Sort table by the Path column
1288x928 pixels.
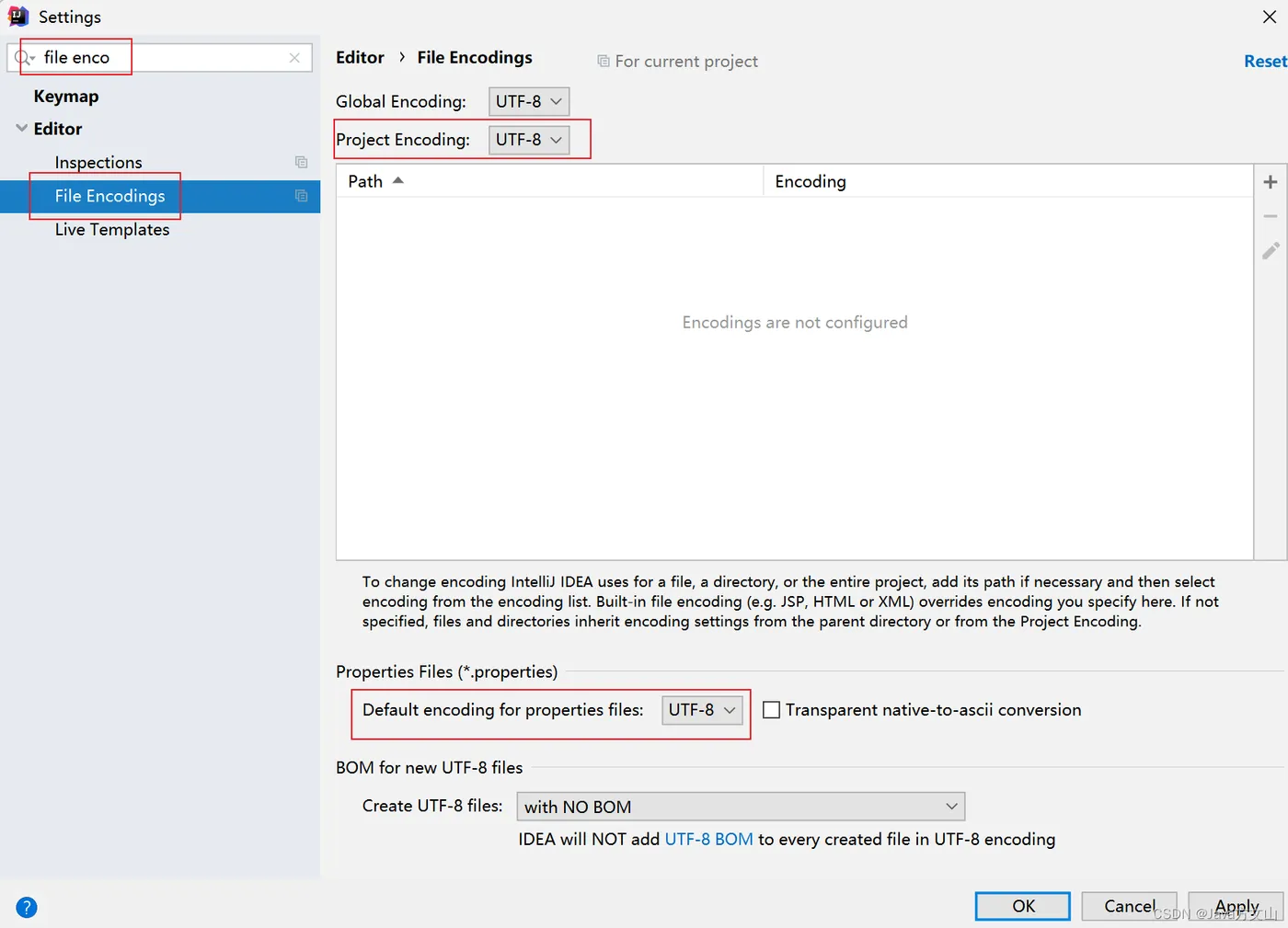coord(549,181)
